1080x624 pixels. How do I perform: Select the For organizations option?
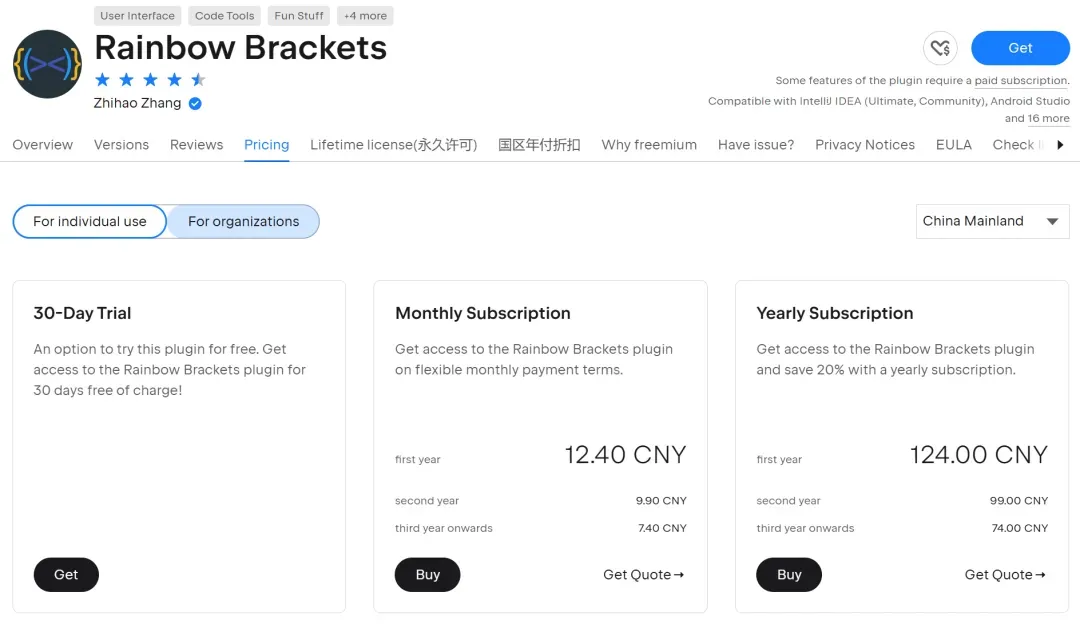243,221
